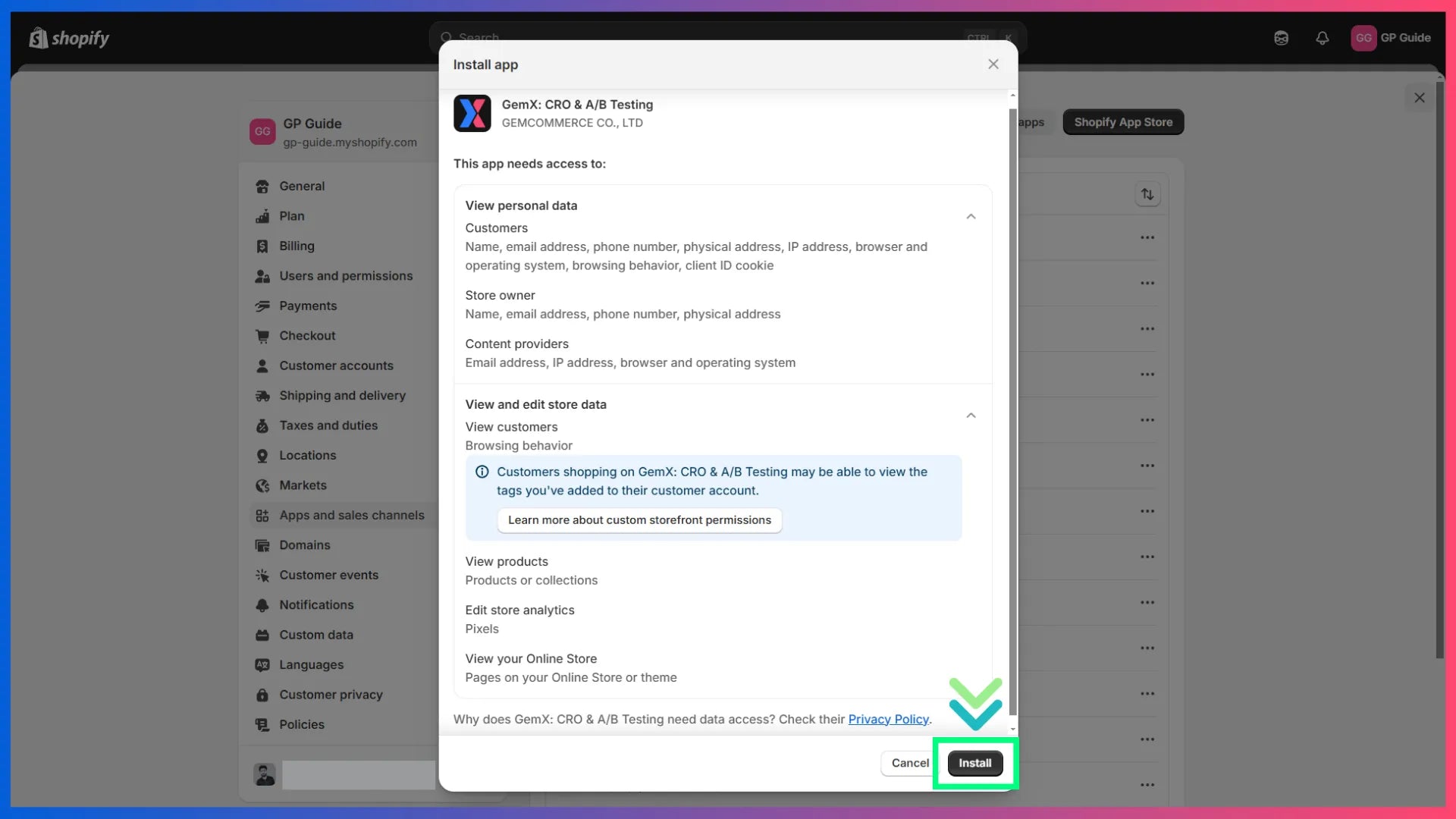Image resolution: width=1456 pixels, height=819 pixels.
Task: Click the Cancel button in the dialog
Action: [910, 763]
